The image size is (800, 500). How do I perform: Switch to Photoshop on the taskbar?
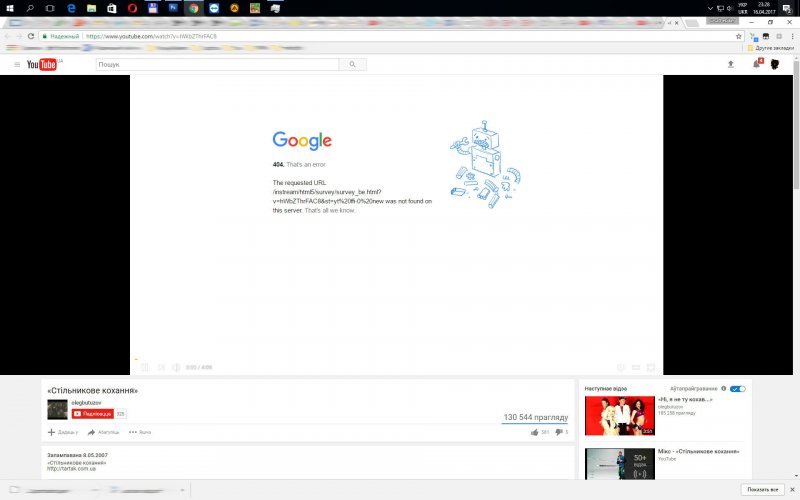tap(173, 8)
